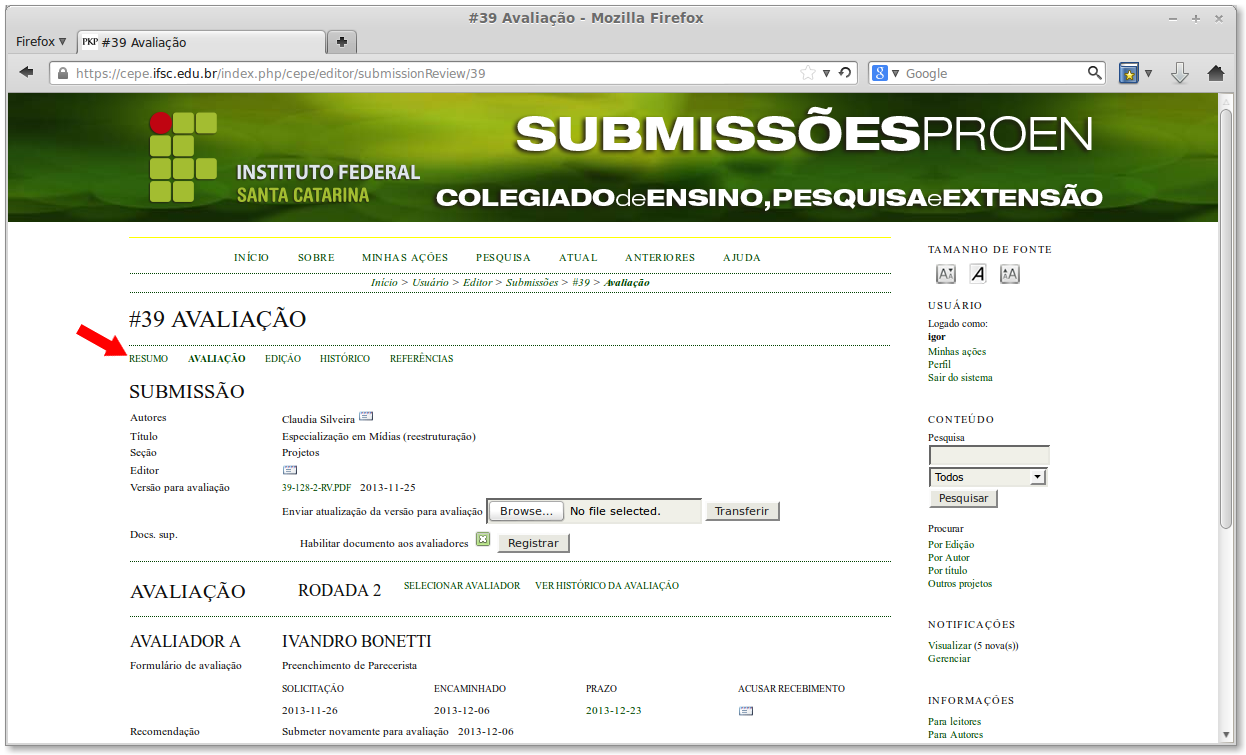
Task: Click the increase font size icon
Action: tap(1009, 273)
